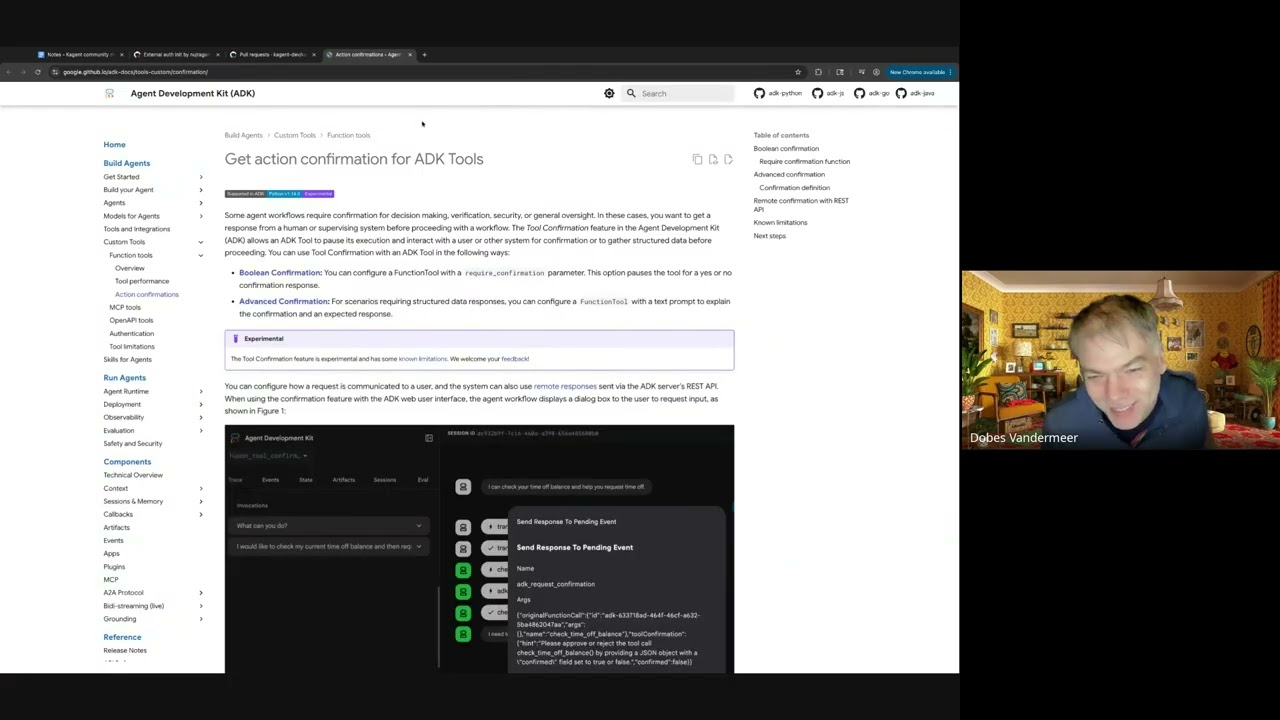Screen dimensions: 1280x720
Task: Open Authentication sidebar page
Action: 131,333
